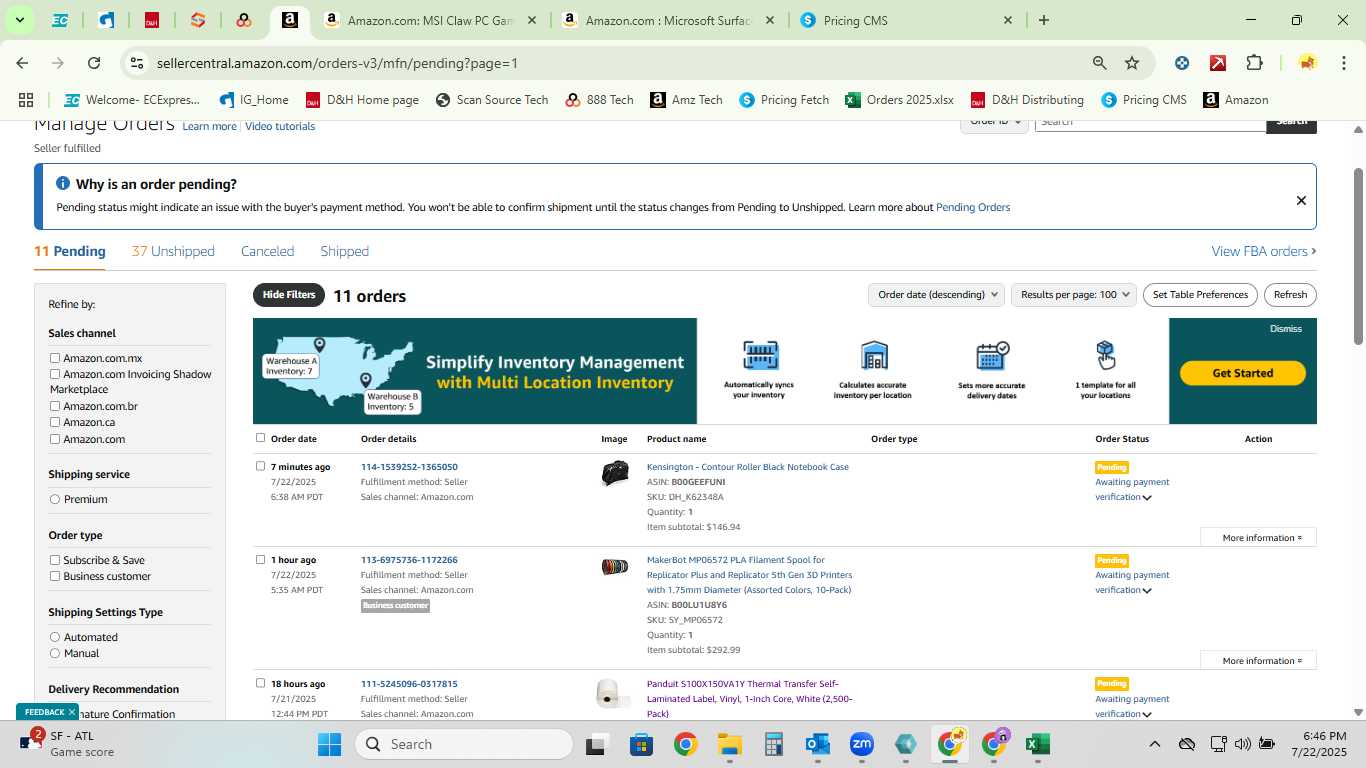Viewport: 1366px width, 768px height.
Task: Check the Amazon.com.mx sales channel
Action: [55, 358]
